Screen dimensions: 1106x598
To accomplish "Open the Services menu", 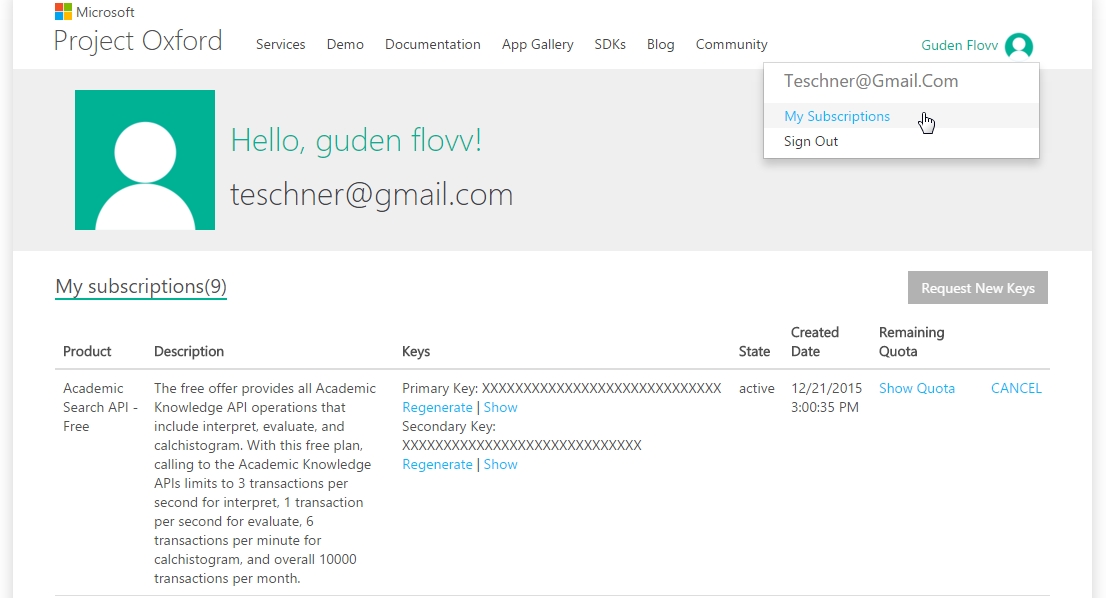I will (x=280, y=44).
